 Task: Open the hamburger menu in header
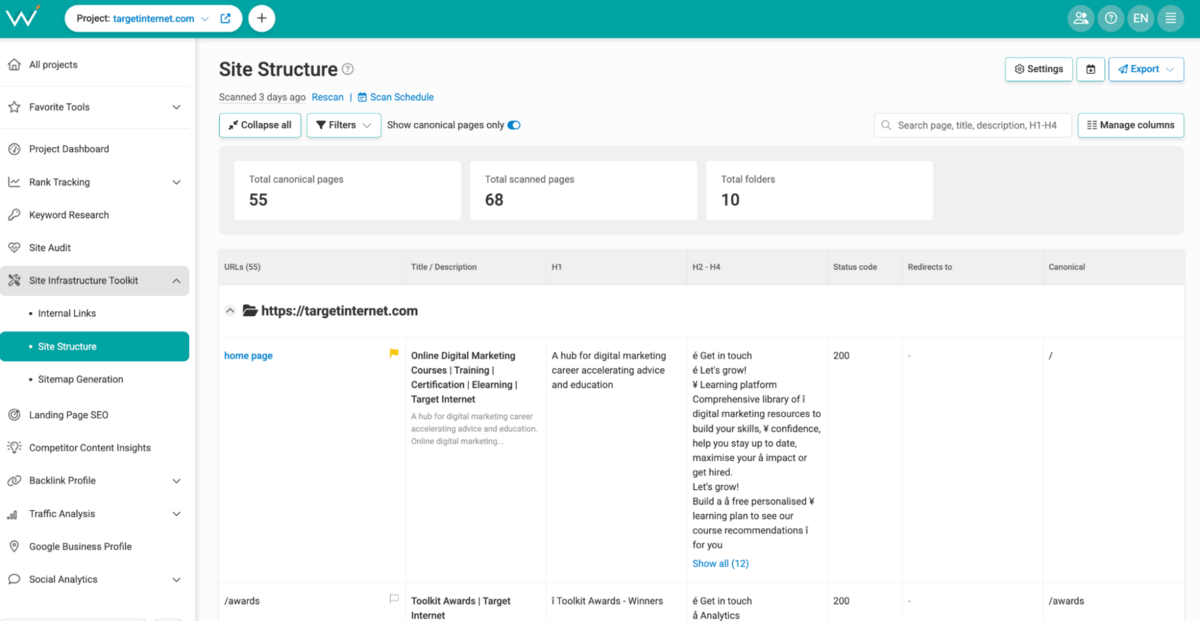1170,18
